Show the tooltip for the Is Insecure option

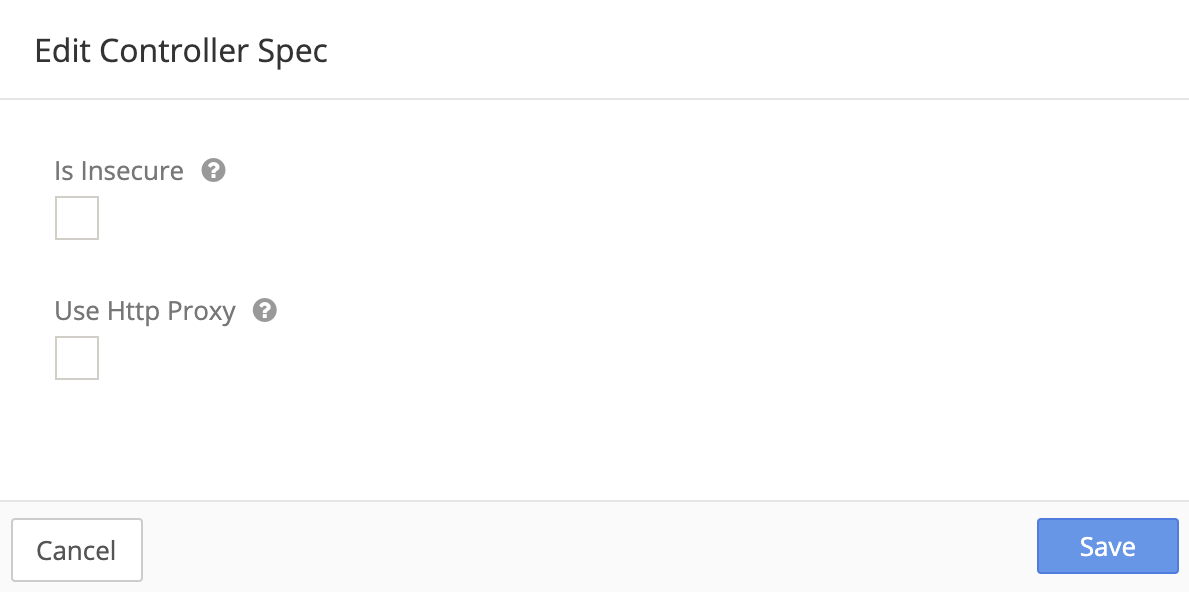(213, 171)
